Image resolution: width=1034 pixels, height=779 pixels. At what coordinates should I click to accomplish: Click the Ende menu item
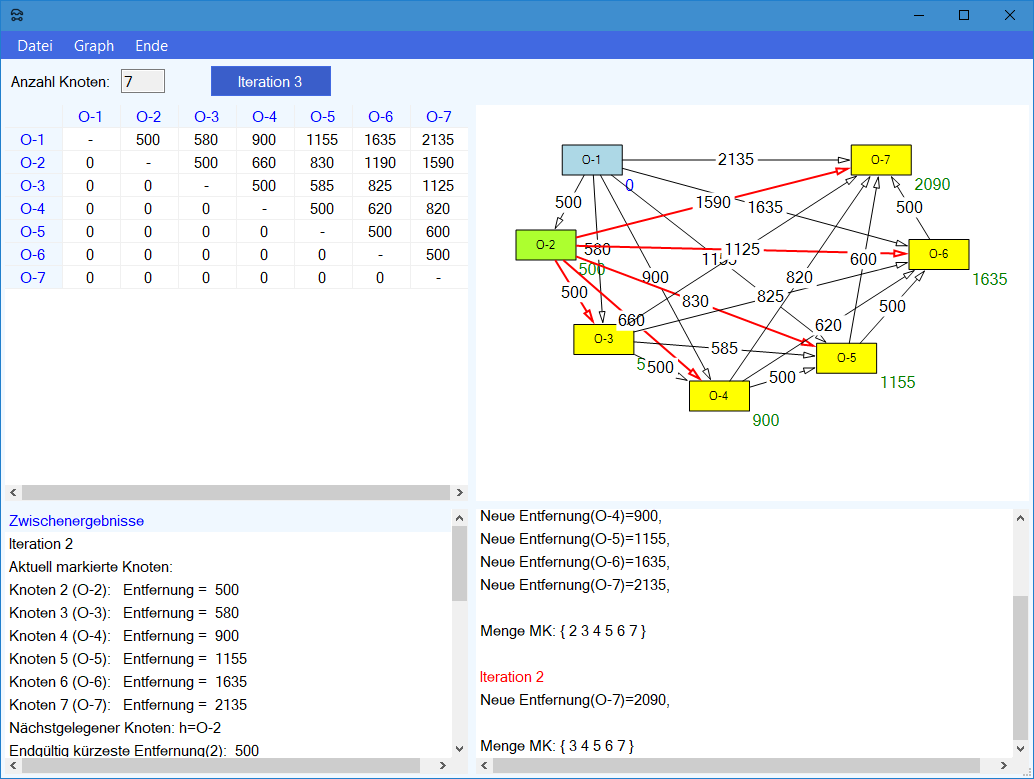151,46
